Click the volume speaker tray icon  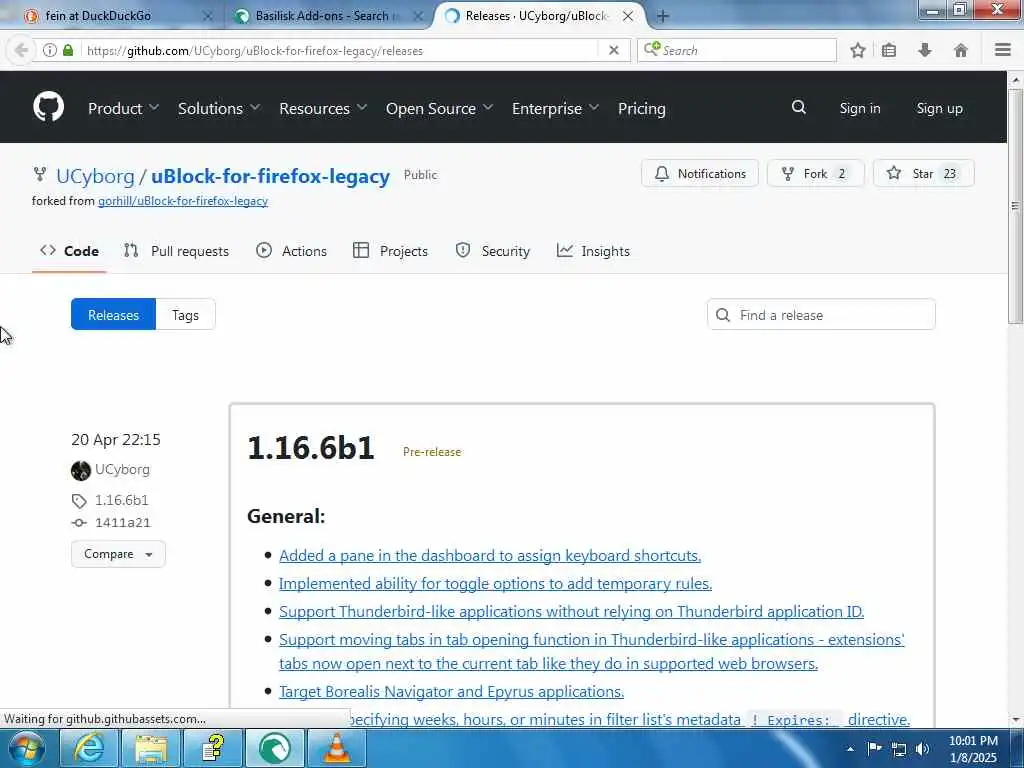click(922, 749)
